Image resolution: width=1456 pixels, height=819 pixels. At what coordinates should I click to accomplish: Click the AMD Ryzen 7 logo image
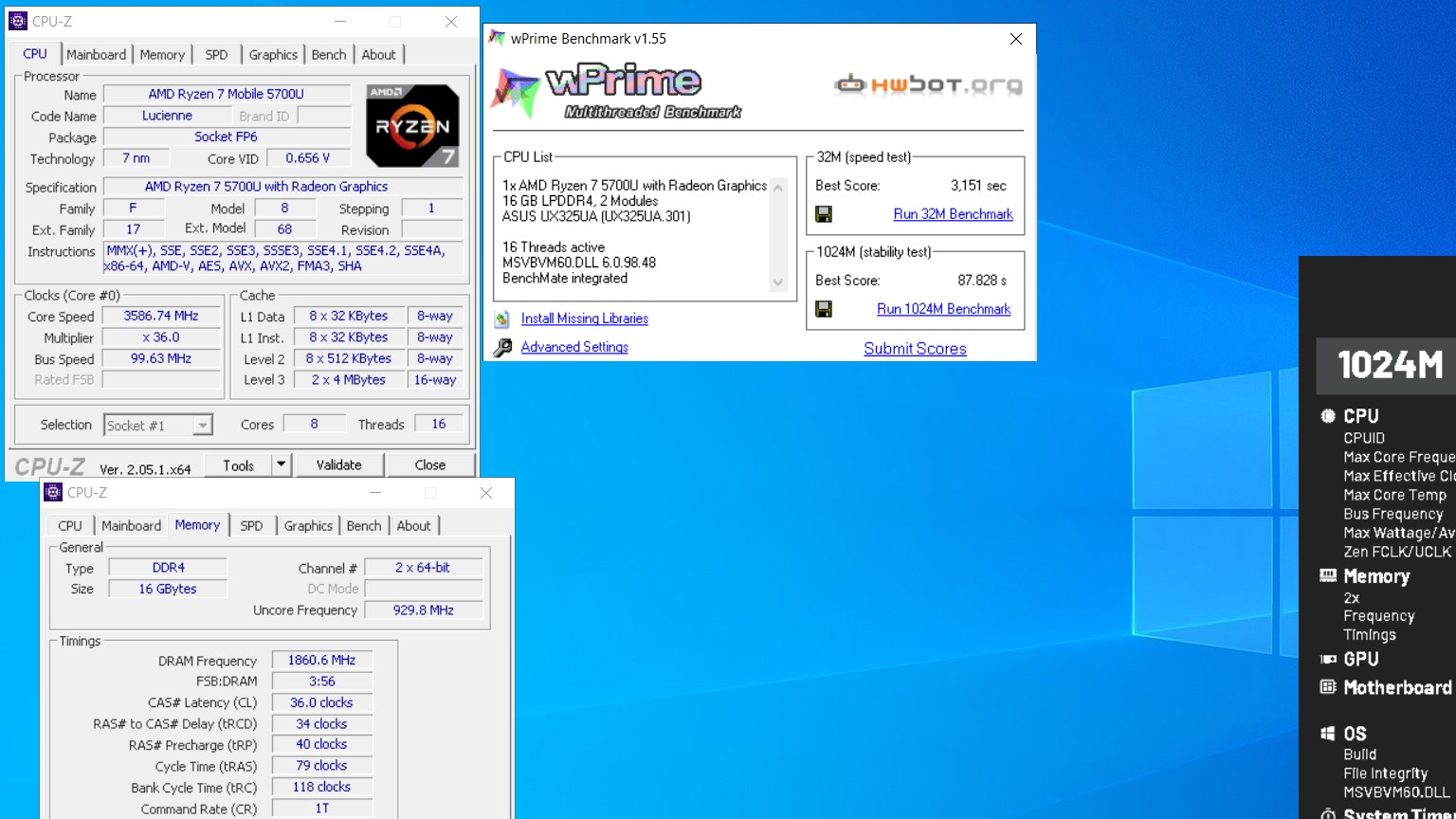(412, 125)
